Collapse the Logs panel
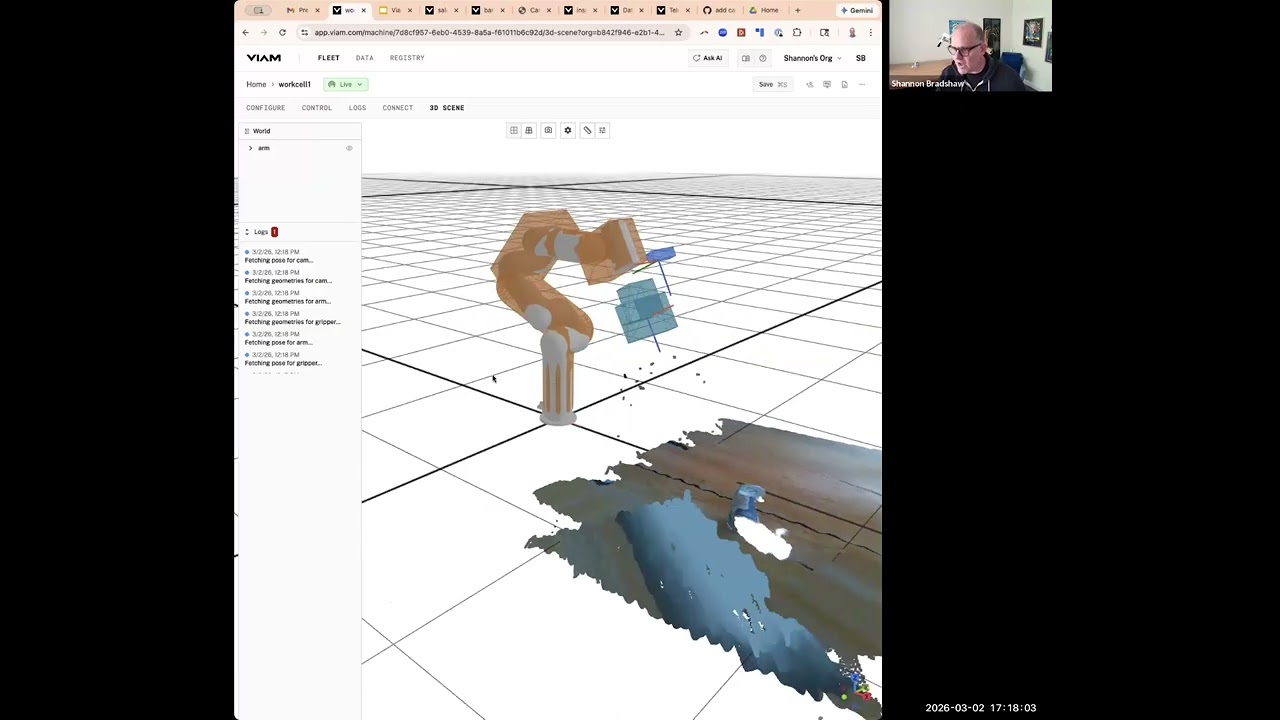This screenshot has height=720, width=1280. pos(247,232)
